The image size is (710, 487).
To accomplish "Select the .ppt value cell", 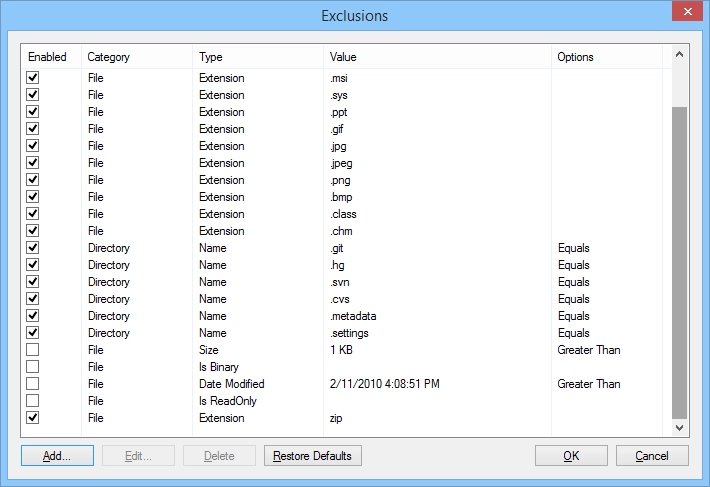I will pos(339,112).
